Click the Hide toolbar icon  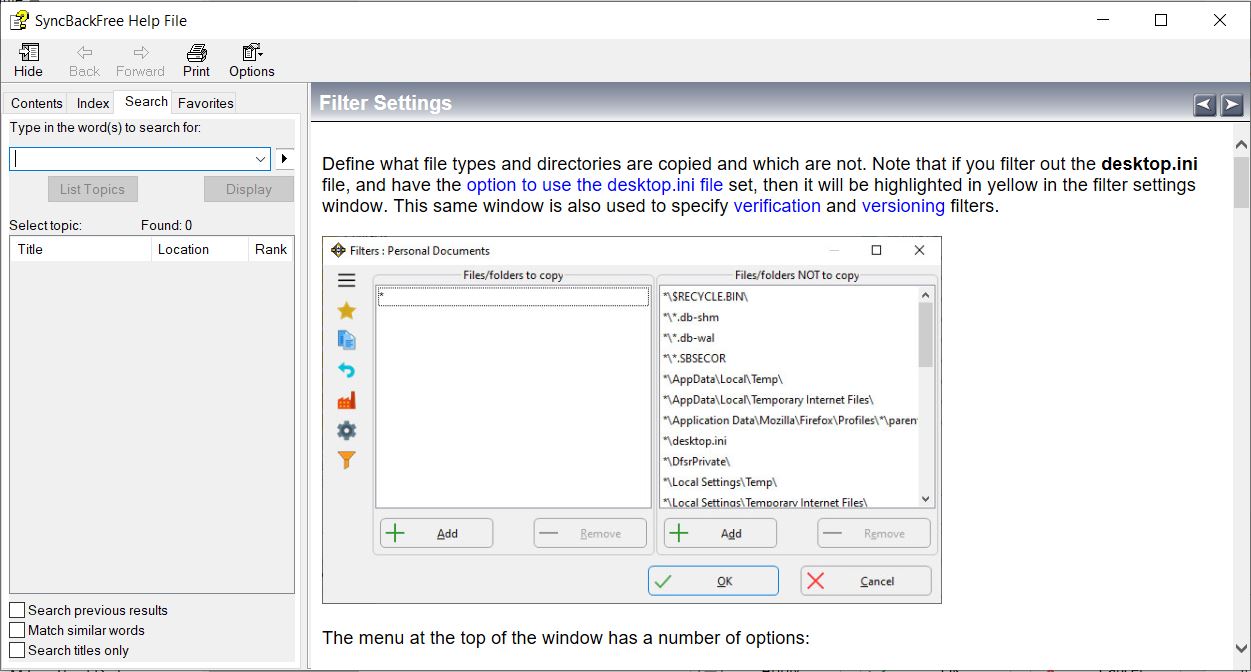tap(28, 61)
